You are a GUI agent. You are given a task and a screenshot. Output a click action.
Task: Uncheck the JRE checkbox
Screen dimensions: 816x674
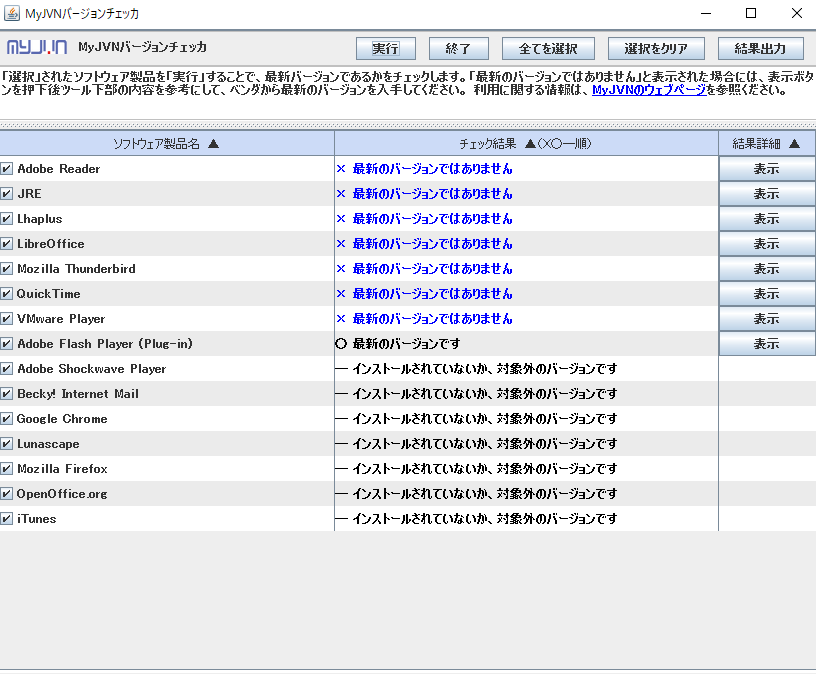(x=7, y=194)
